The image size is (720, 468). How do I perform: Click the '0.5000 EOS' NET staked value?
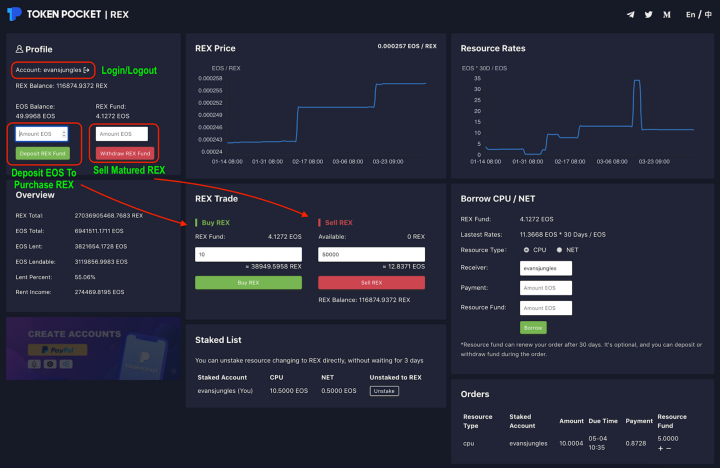point(339,391)
